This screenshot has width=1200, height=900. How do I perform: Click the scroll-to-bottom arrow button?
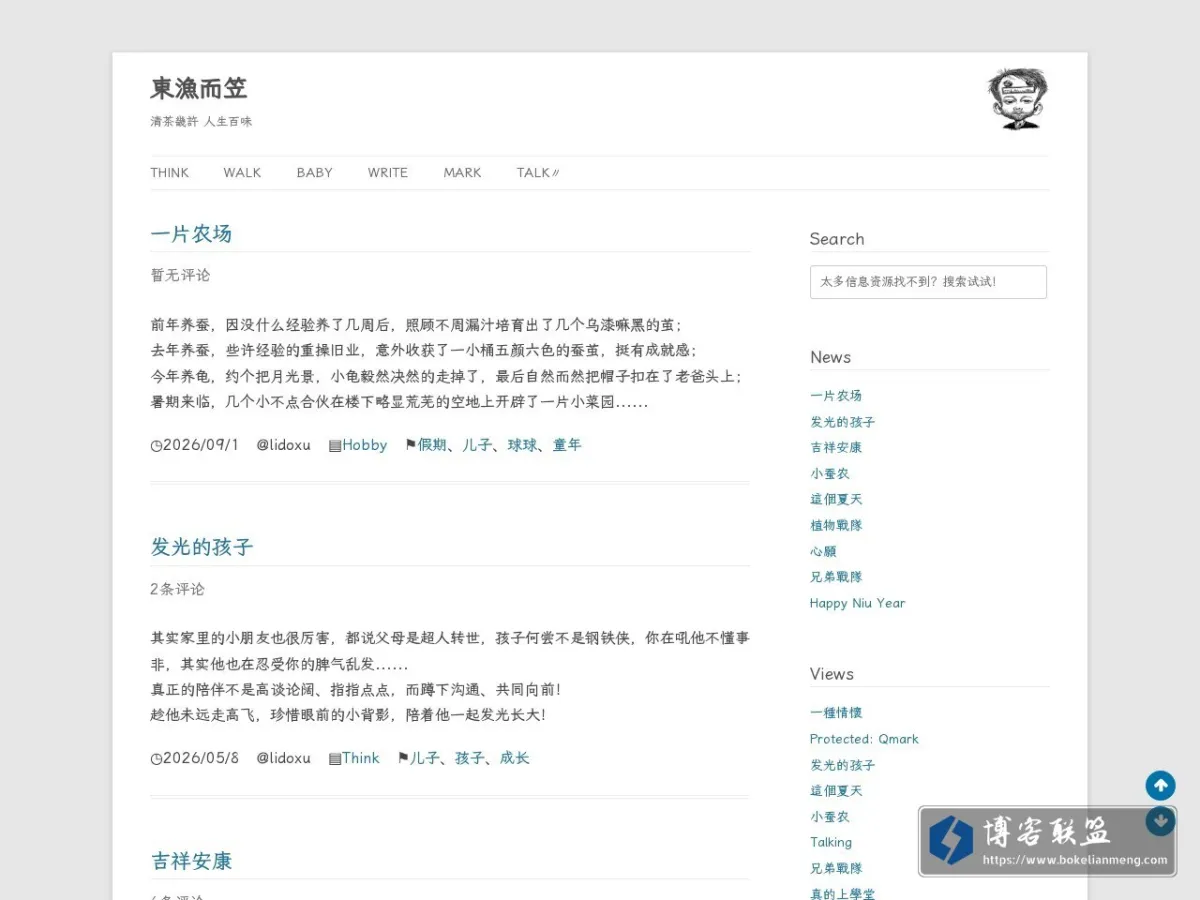(x=1160, y=820)
